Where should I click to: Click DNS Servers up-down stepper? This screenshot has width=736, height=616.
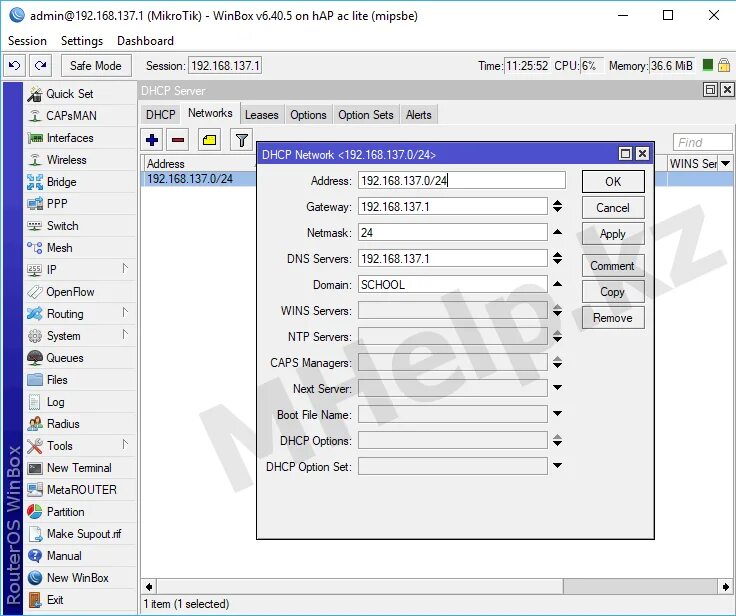pyautogui.click(x=557, y=258)
